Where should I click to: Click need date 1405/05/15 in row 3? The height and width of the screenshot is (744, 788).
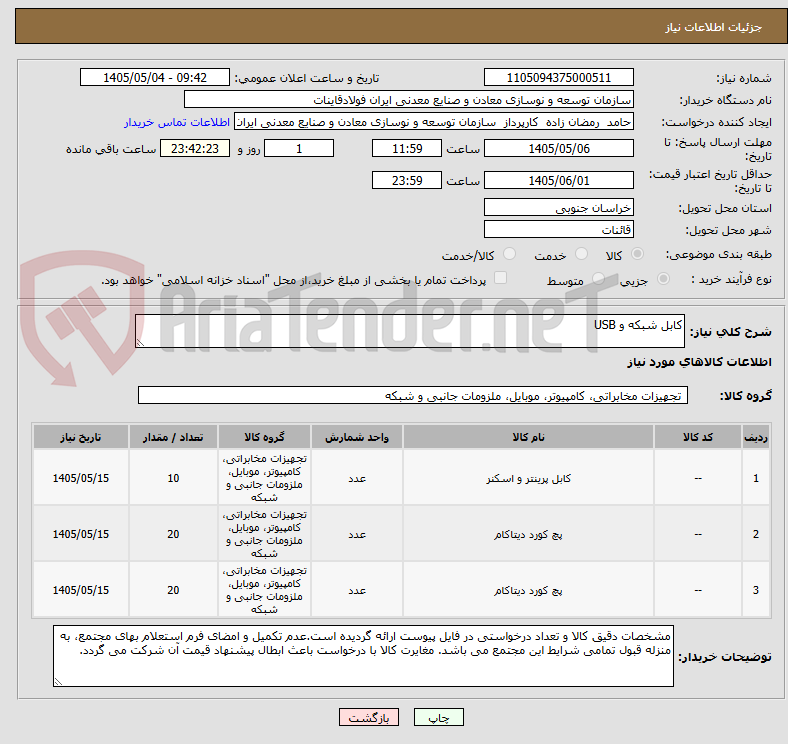[81, 590]
